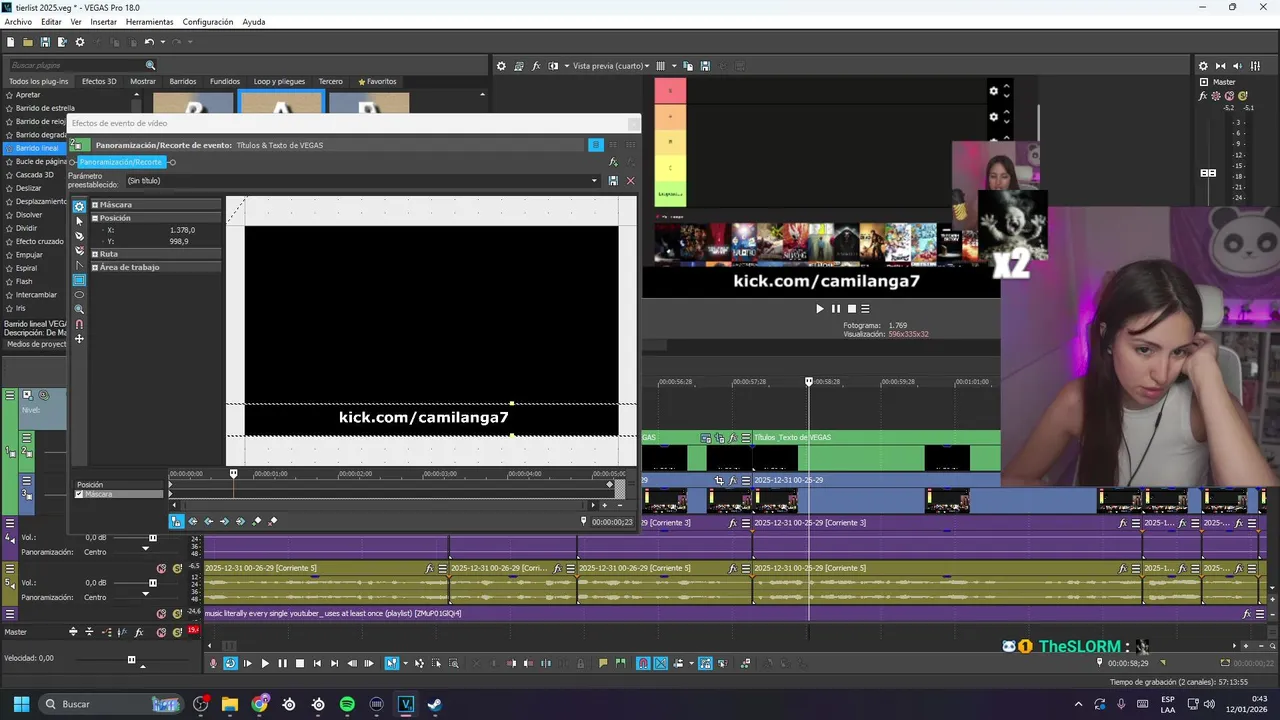Create keyframe diamond button in Pan/Crop
This screenshot has width=1280, height=720.
pos(257,521)
